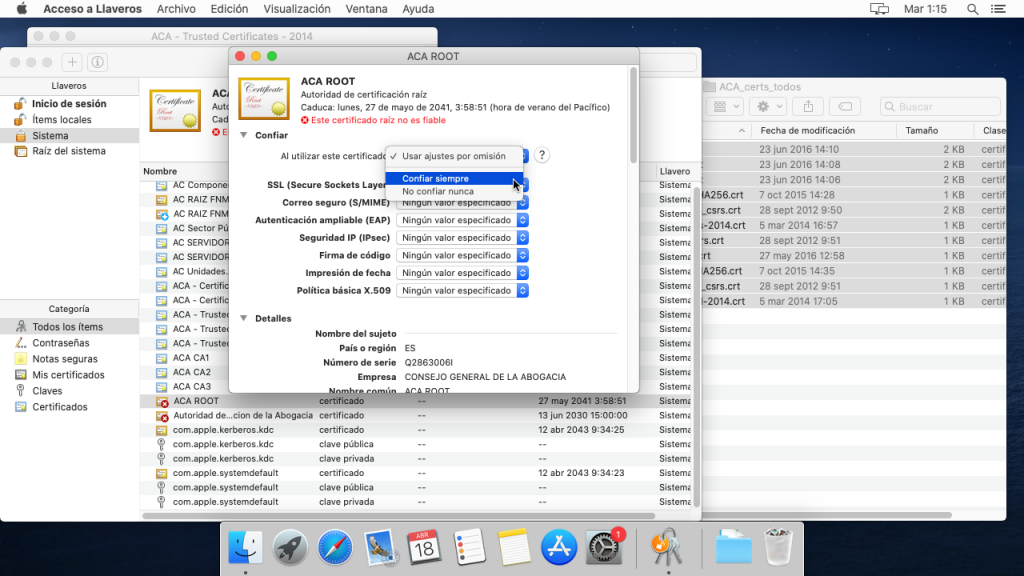The width and height of the screenshot is (1024, 576).
Task: Open the Visualización menu
Action: (x=296, y=9)
